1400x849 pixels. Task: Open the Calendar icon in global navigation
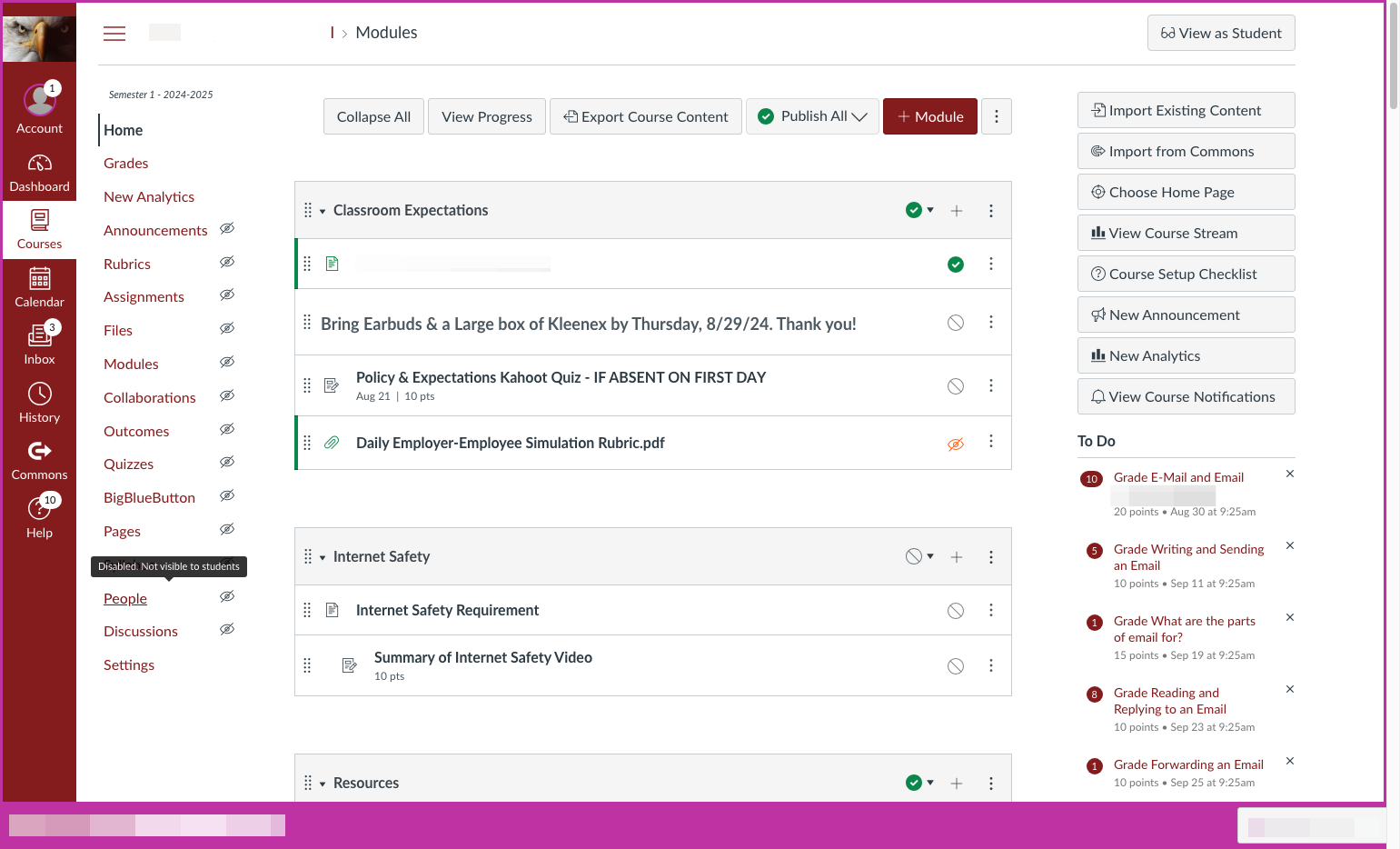pyautogui.click(x=39, y=278)
